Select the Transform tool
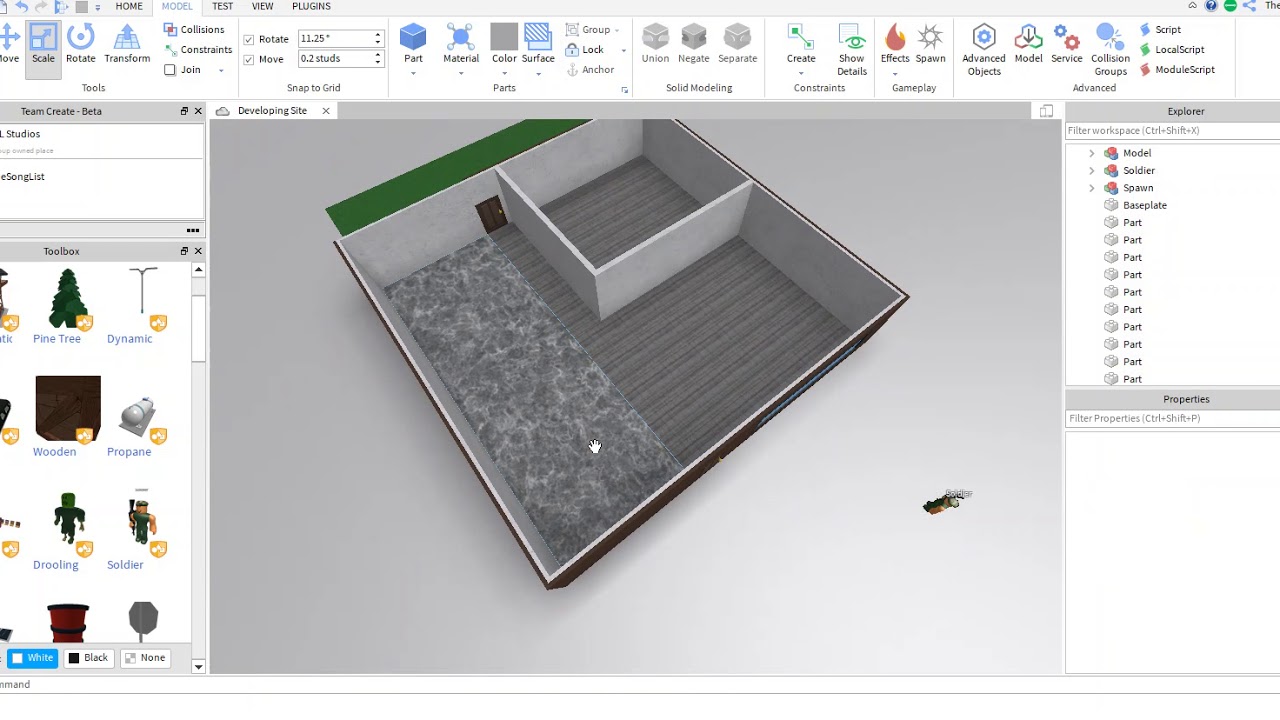Viewport: 1280px width, 720px height. [127, 45]
